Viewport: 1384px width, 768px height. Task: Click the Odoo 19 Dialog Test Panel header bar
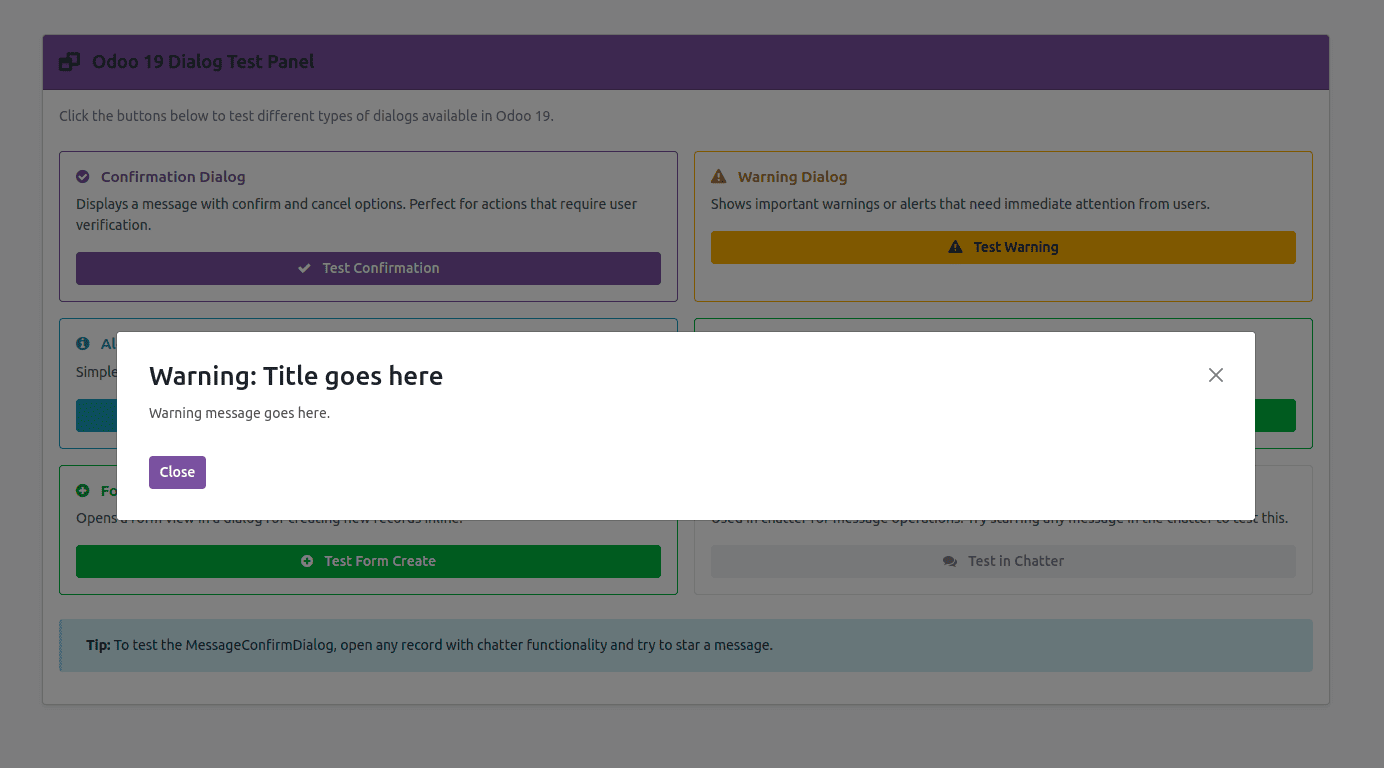pos(686,61)
